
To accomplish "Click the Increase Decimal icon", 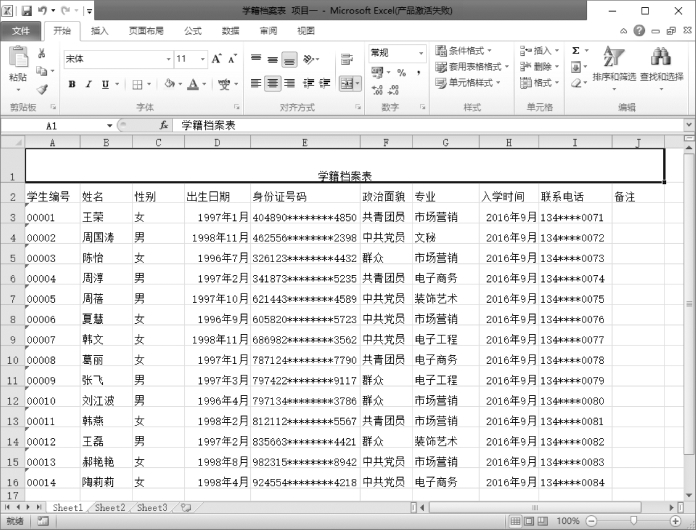I will (x=377, y=90).
